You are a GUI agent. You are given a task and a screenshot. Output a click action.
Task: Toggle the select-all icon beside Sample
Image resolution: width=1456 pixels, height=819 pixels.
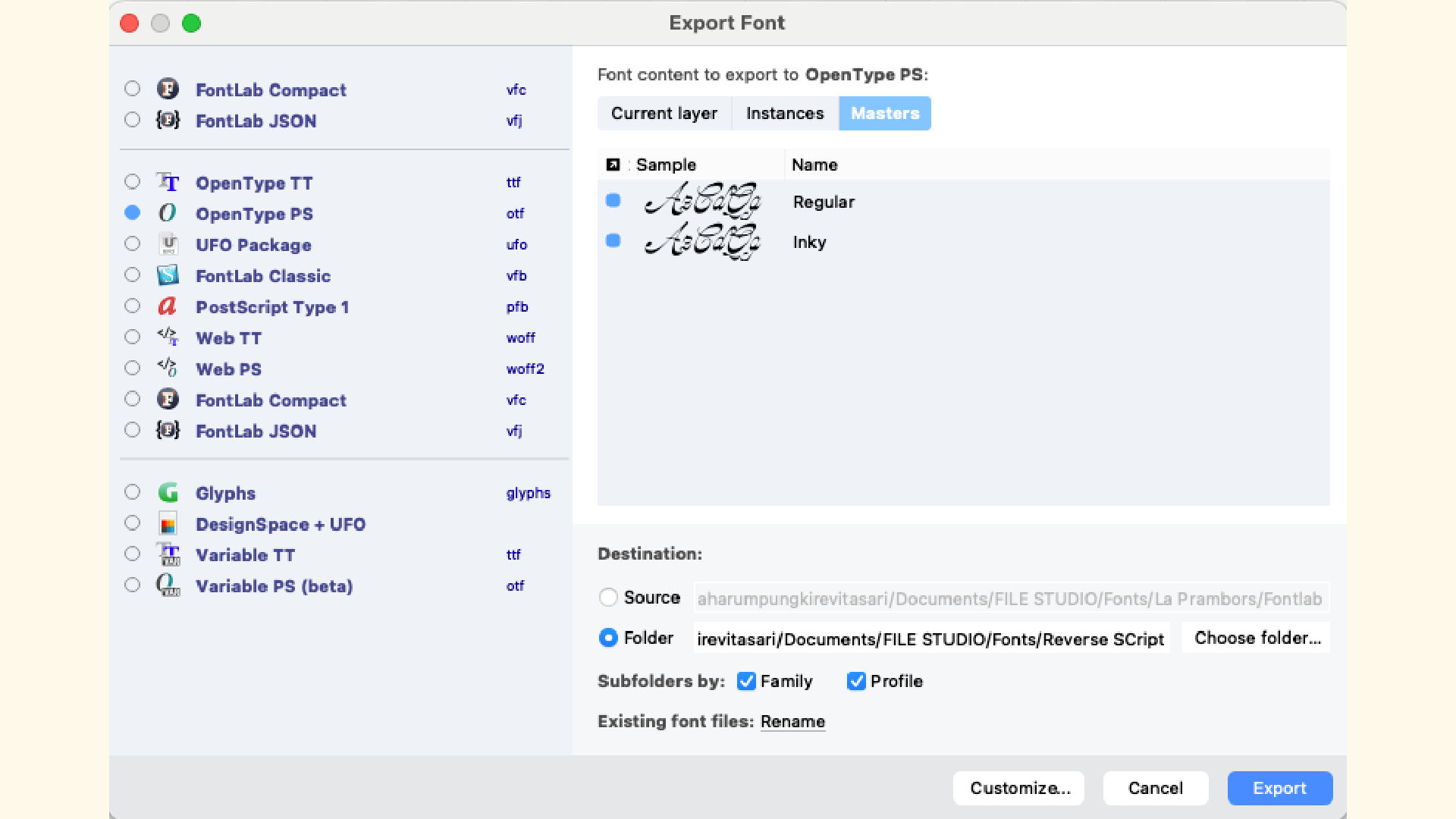[613, 165]
